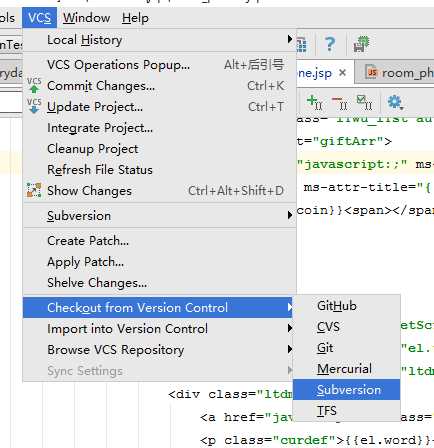Select Shelve Changes entry

point(159,283)
